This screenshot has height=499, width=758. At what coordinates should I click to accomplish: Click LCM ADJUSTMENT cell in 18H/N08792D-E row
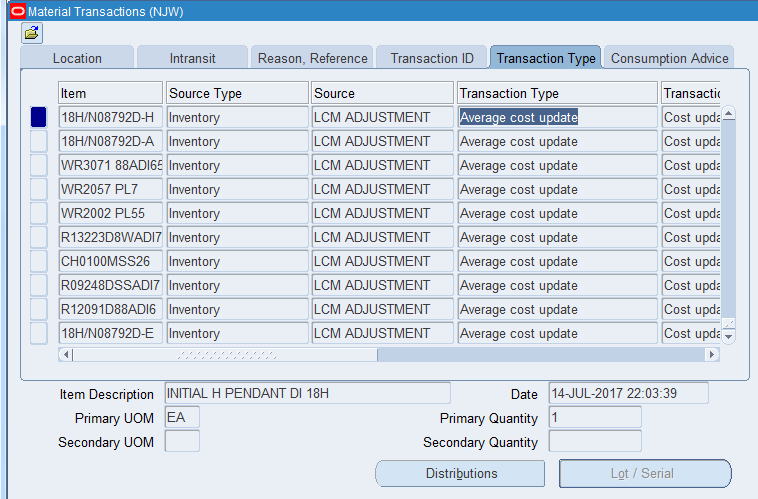click(x=382, y=333)
